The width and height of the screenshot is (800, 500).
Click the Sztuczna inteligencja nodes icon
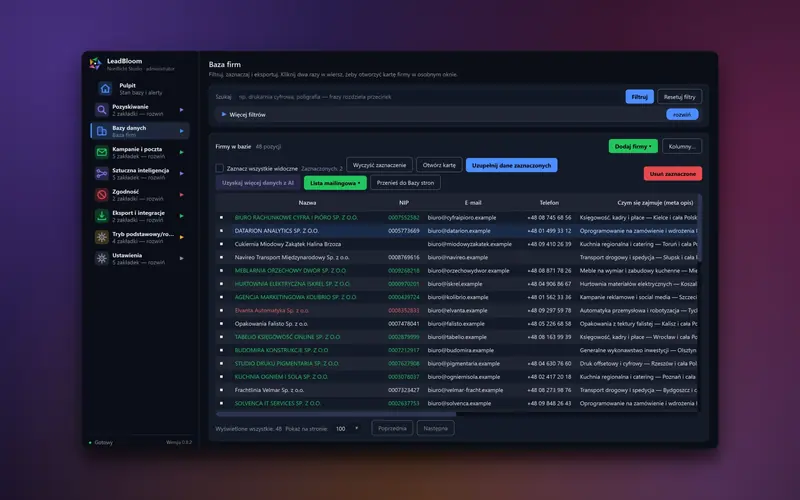tap(102, 173)
